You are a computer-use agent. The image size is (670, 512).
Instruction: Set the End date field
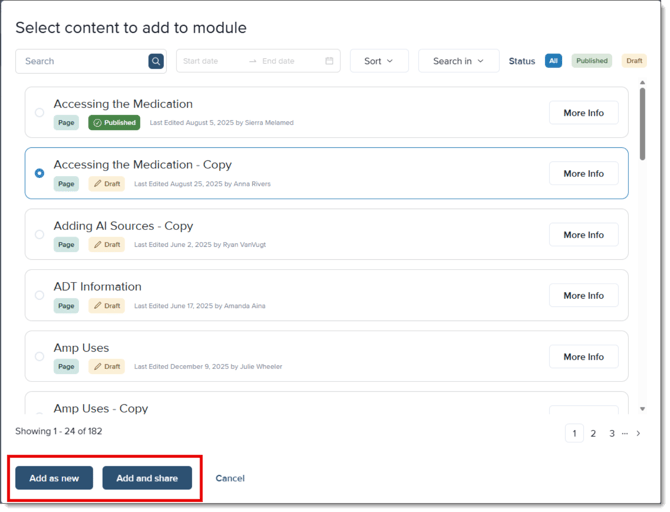click(278, 61)
